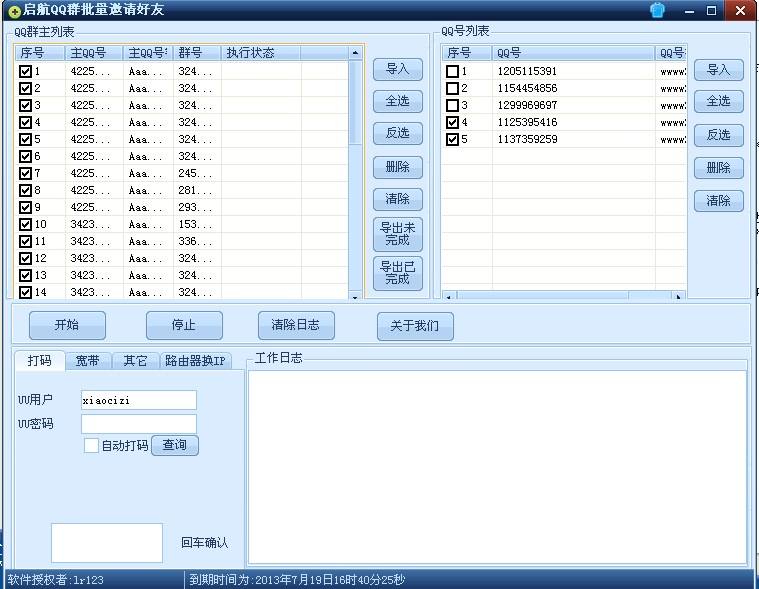Click 全选 button for QQ群主列表
The width and height of the screenshot is (759, 589).
pos(398,101)
